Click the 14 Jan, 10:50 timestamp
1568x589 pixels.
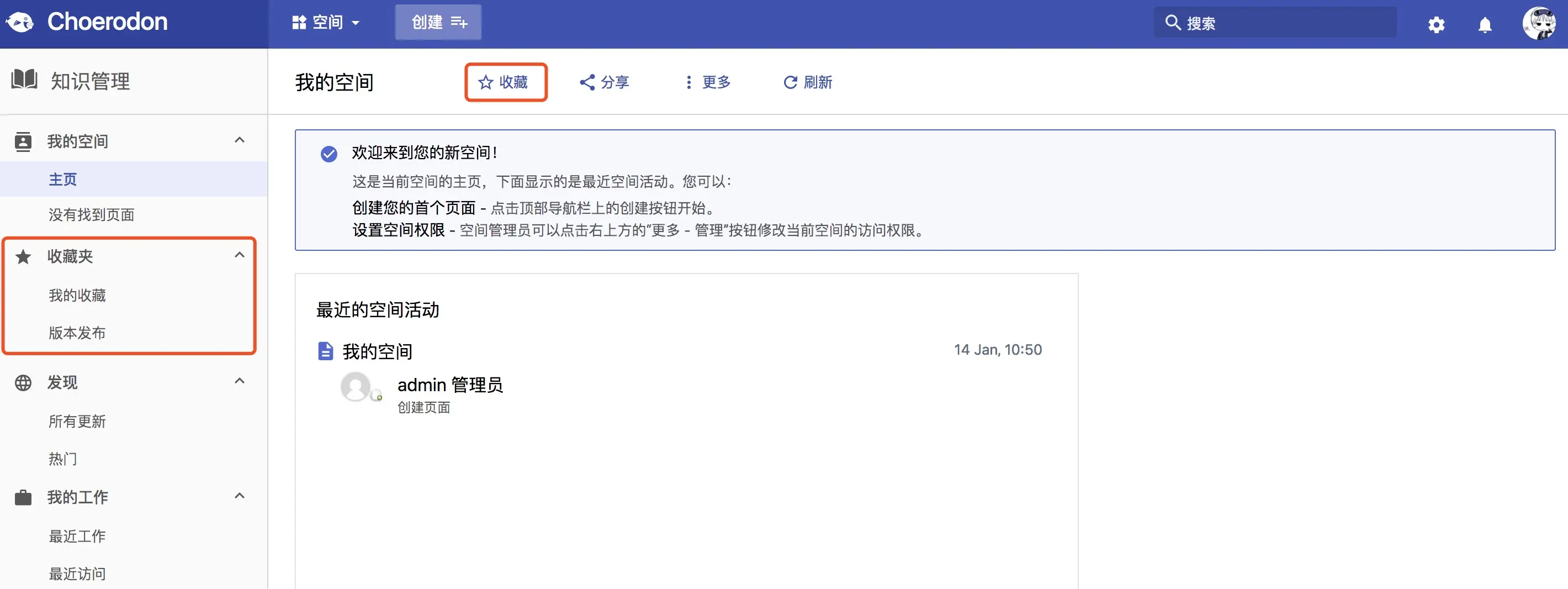pyautogui.click(x=998, y=350)
